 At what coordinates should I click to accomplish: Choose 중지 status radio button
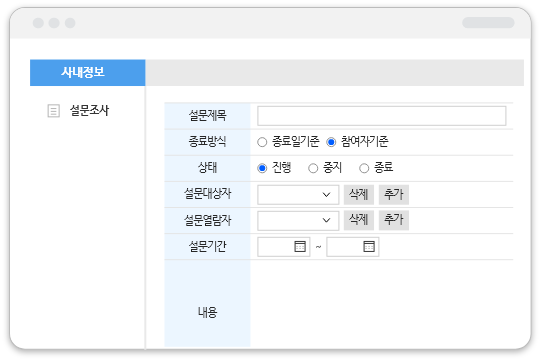[x=313, y=168]
